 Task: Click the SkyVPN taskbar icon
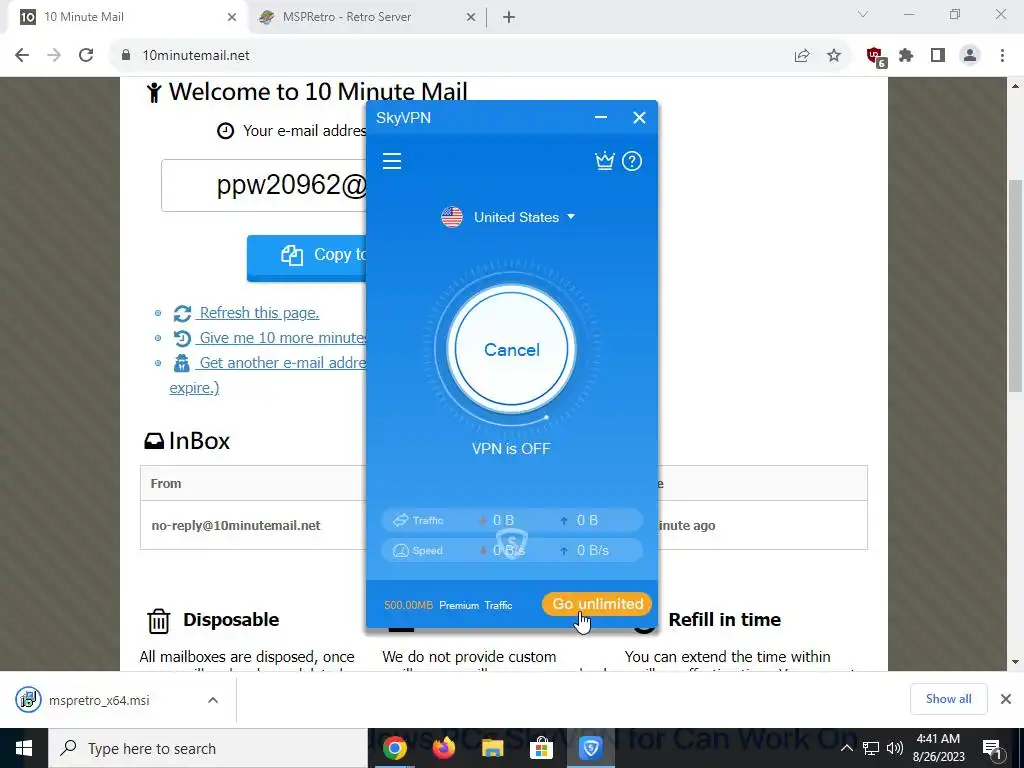590,748
